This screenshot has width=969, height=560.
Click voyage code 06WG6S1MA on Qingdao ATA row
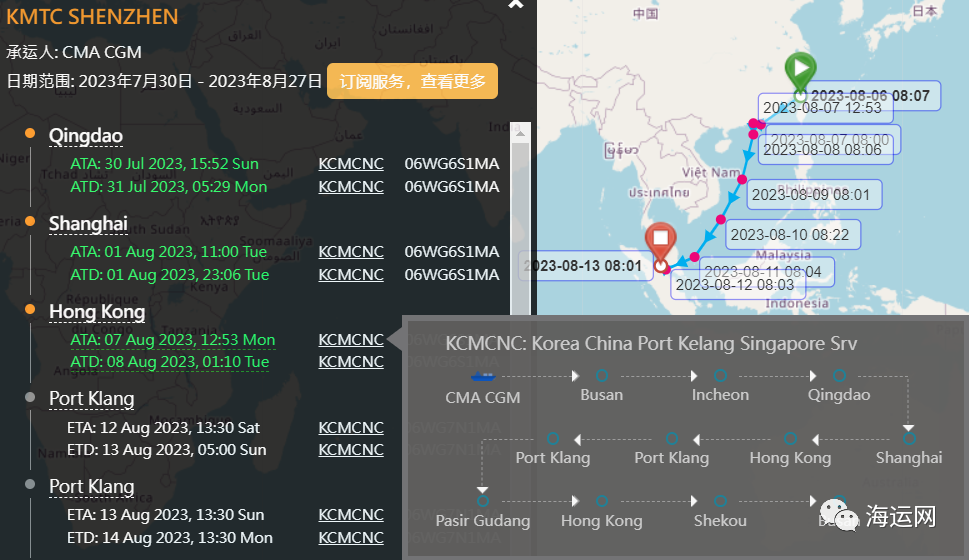click(x=452, y=164)
